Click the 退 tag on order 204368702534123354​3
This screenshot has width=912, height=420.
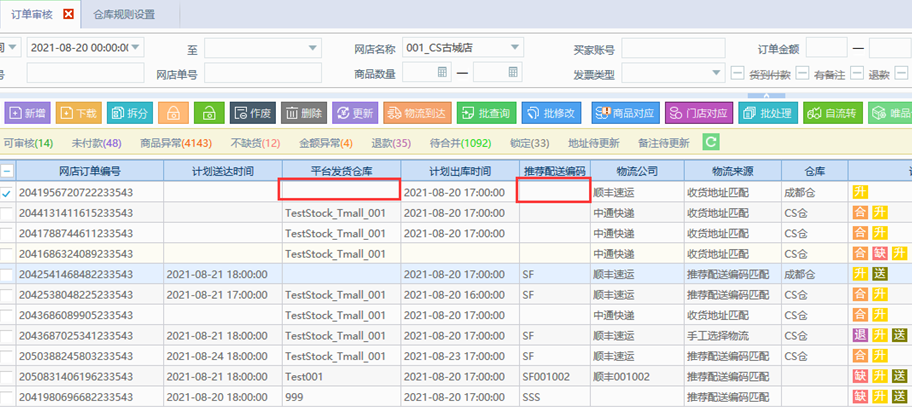[x=860, y=335]
